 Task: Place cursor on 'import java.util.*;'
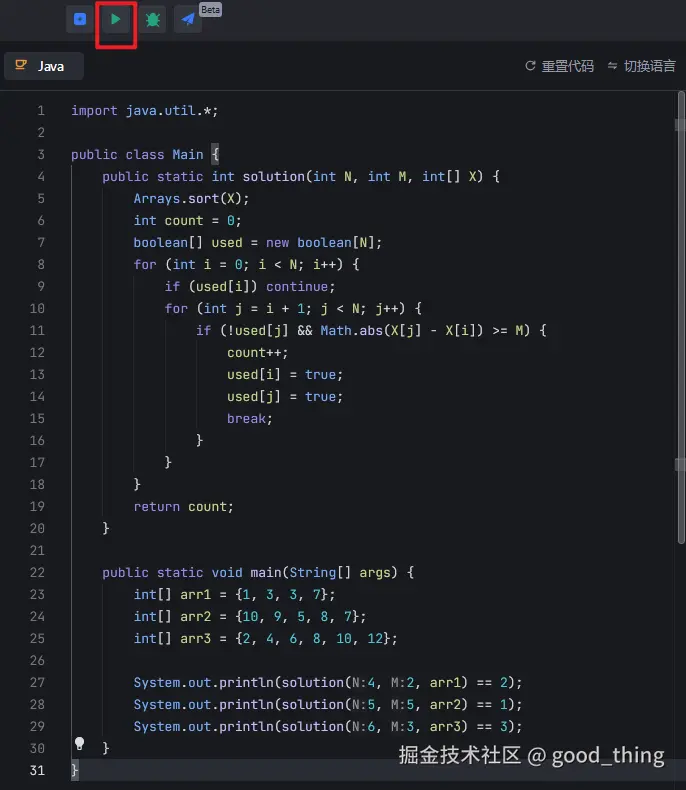[145, 110]
